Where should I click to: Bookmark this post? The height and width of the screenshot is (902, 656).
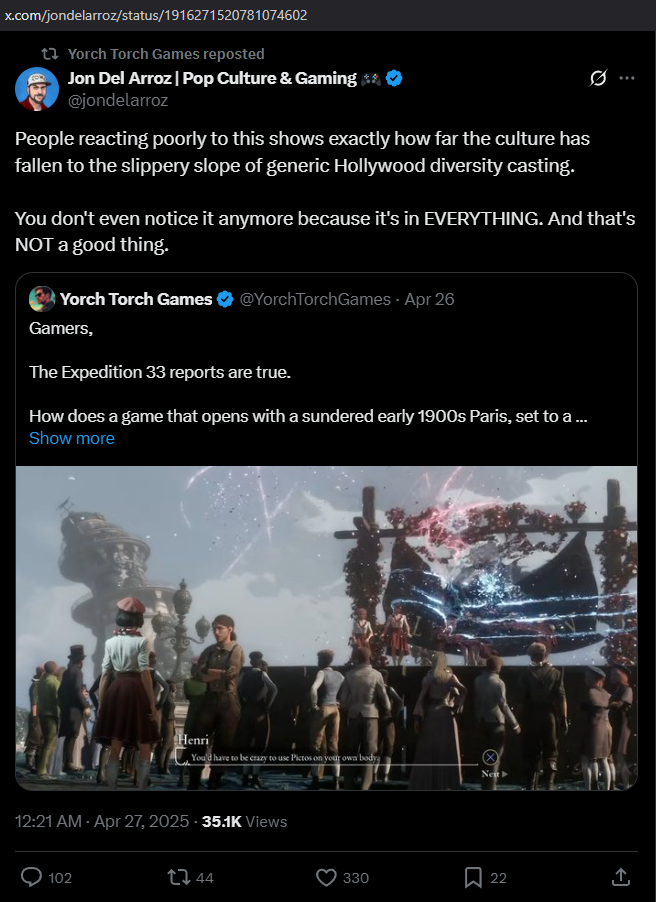tap(473, 877)
